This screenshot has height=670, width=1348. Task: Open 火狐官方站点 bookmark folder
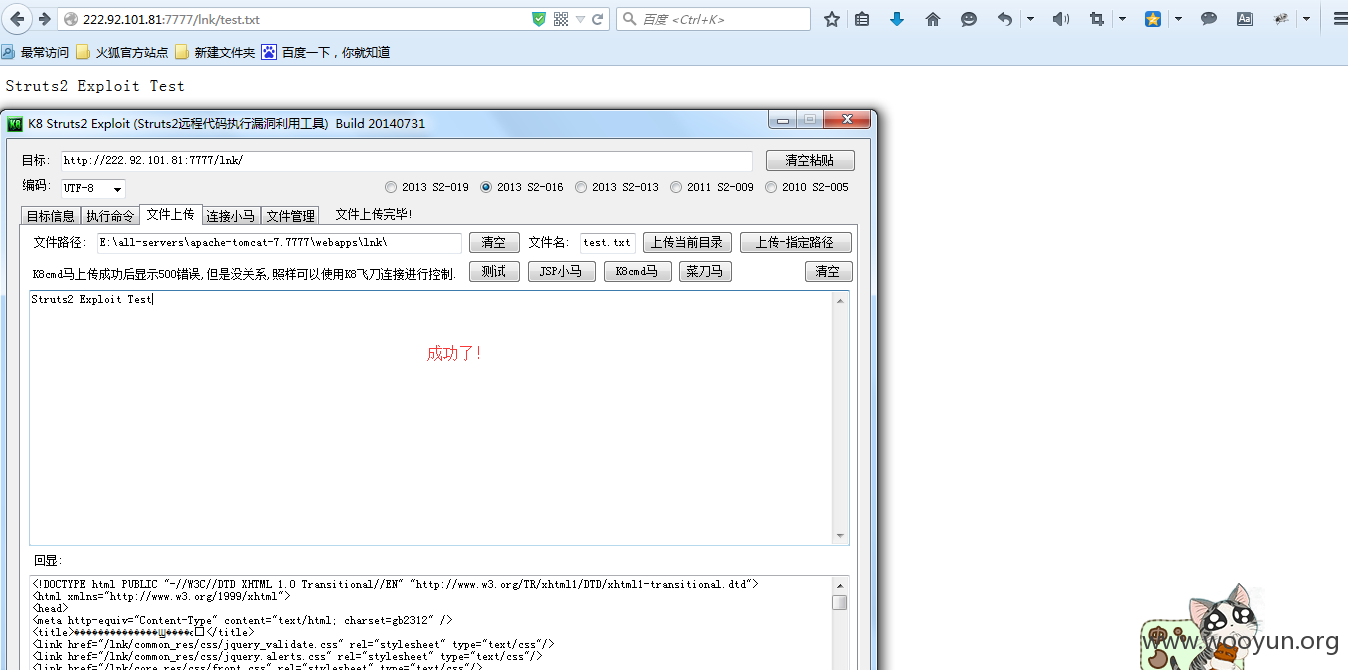coord(122,52)
